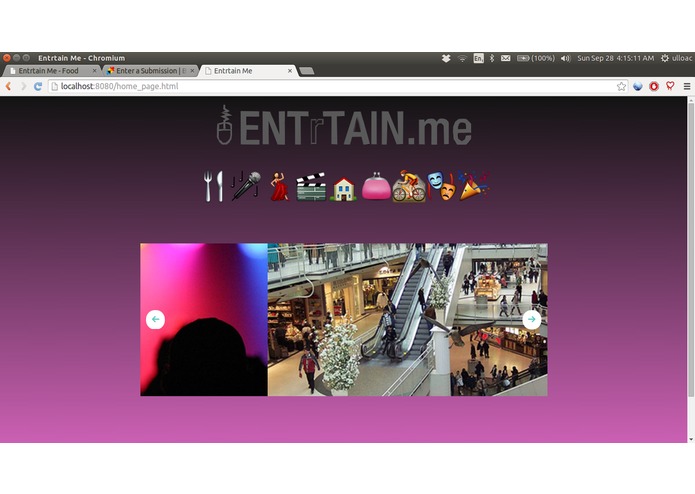Open the theater masks icon
The height and width of the screenshot is (494, 695).
coord(441,186)
